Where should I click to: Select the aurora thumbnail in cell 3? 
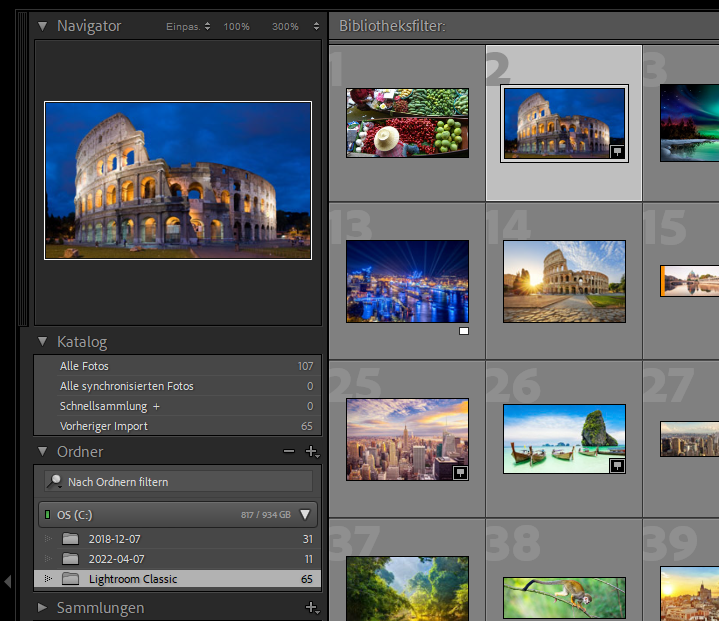689,123
